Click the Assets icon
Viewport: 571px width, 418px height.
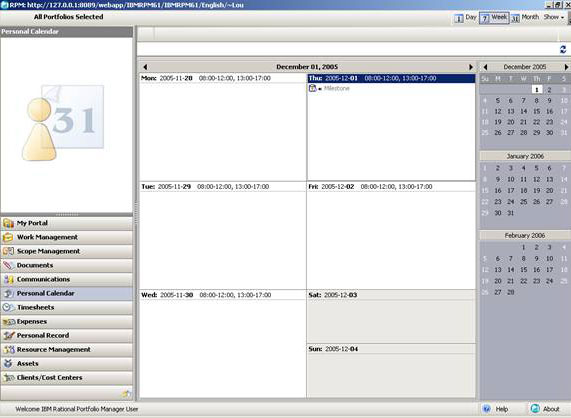(8, 363)
